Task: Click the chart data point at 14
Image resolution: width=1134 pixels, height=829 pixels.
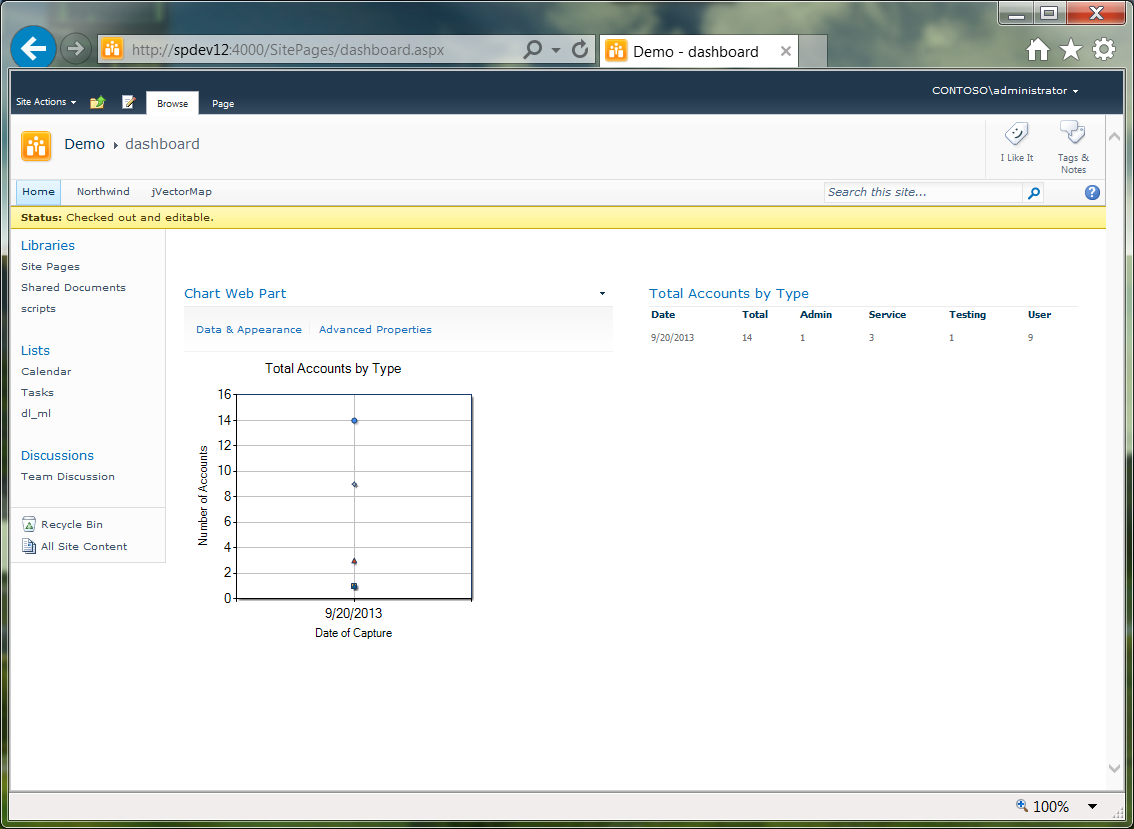Action: (354, 420)
